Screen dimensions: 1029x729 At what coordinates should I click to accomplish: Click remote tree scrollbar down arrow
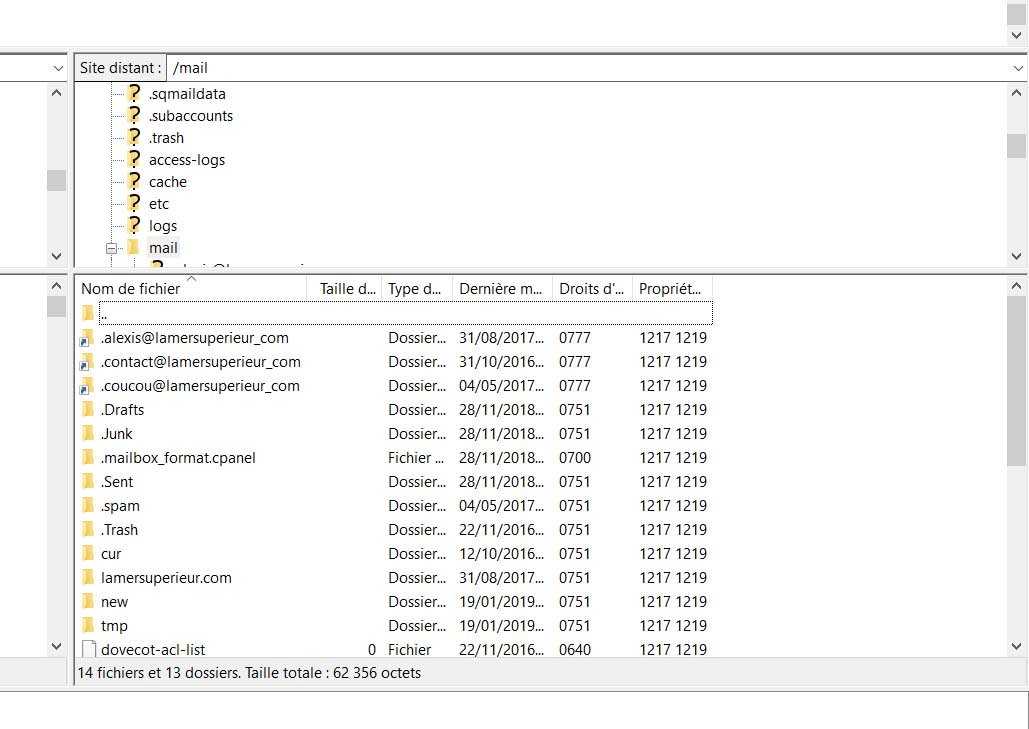(x=1017, y=257)
